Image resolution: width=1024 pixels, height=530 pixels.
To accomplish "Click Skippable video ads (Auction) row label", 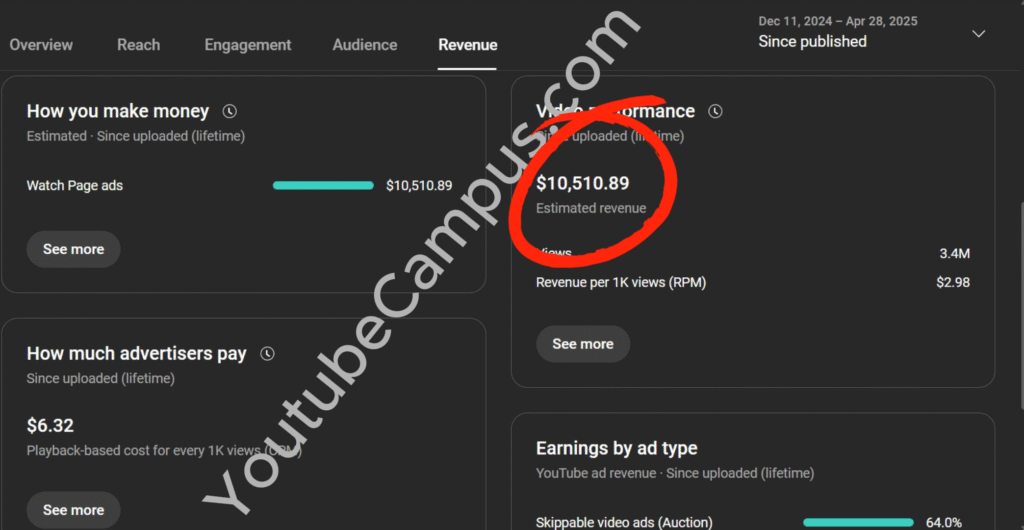I will click(624, 522).
